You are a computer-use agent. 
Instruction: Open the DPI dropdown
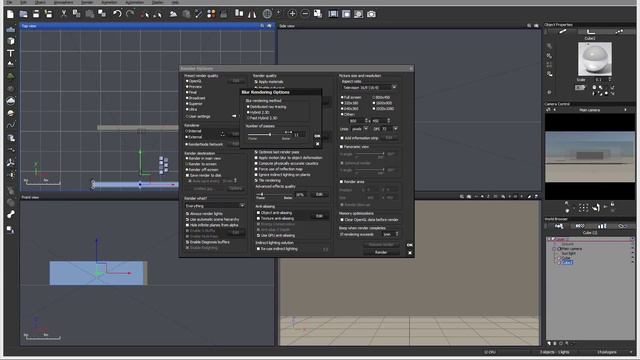(390, 129)
